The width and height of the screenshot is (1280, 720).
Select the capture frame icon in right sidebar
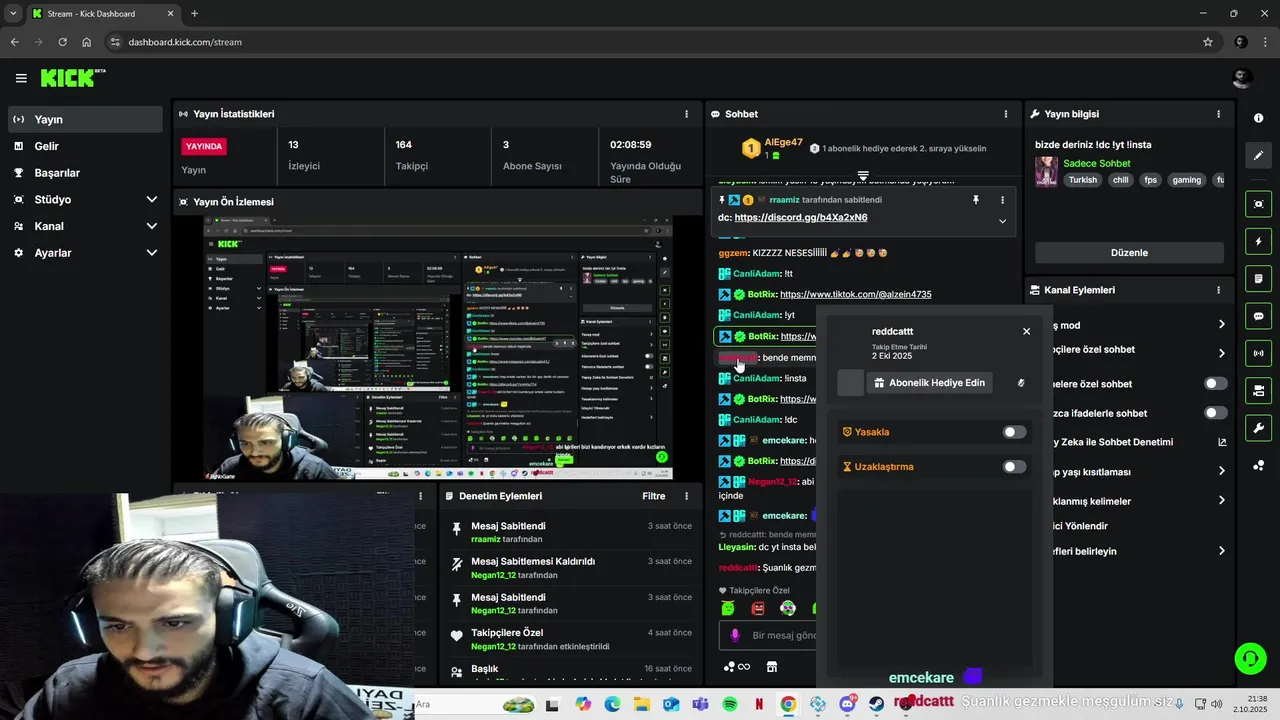(x=1258, y=204)
